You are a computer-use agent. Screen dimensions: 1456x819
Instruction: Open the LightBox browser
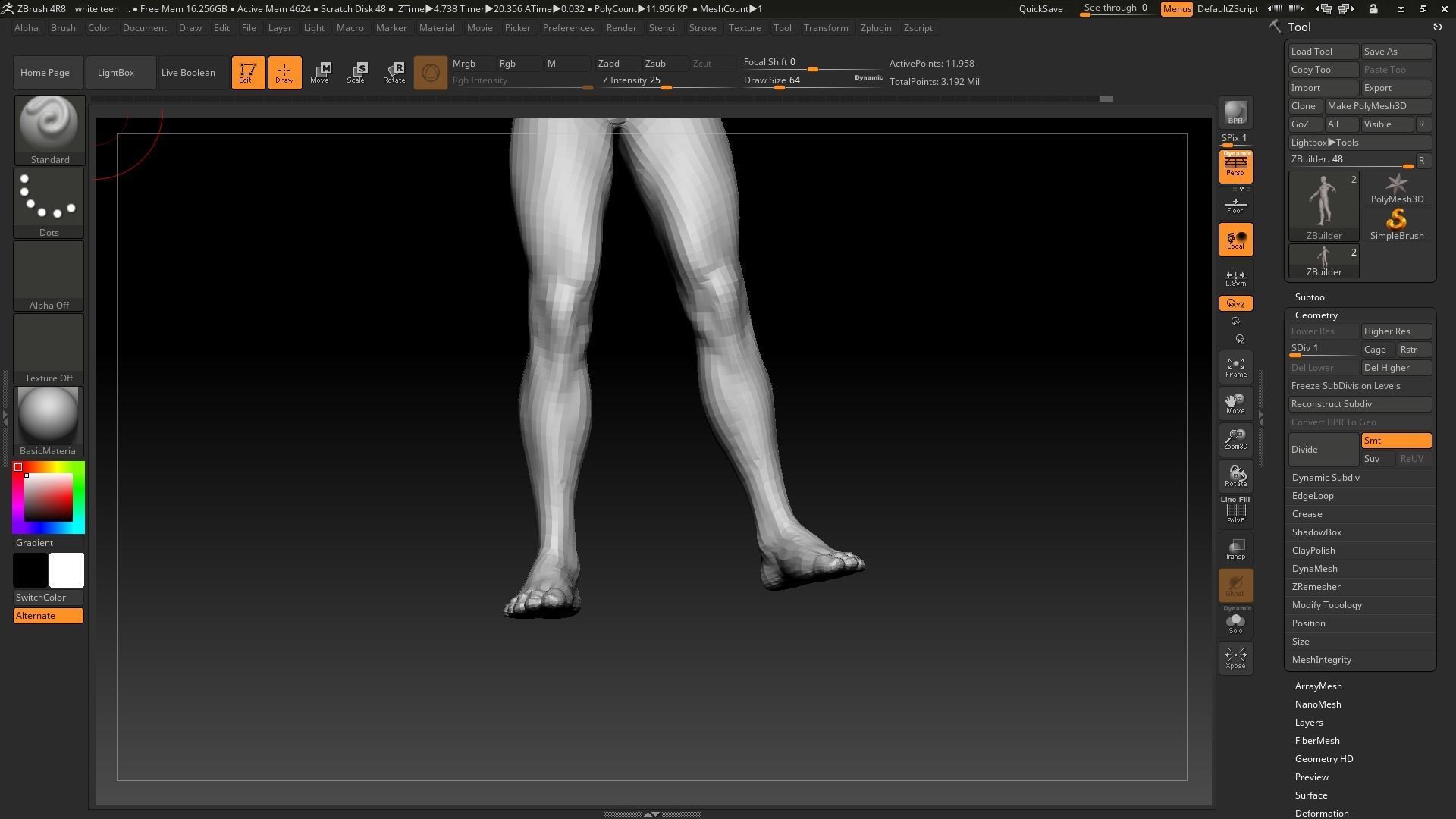click(x=121, y=73)
